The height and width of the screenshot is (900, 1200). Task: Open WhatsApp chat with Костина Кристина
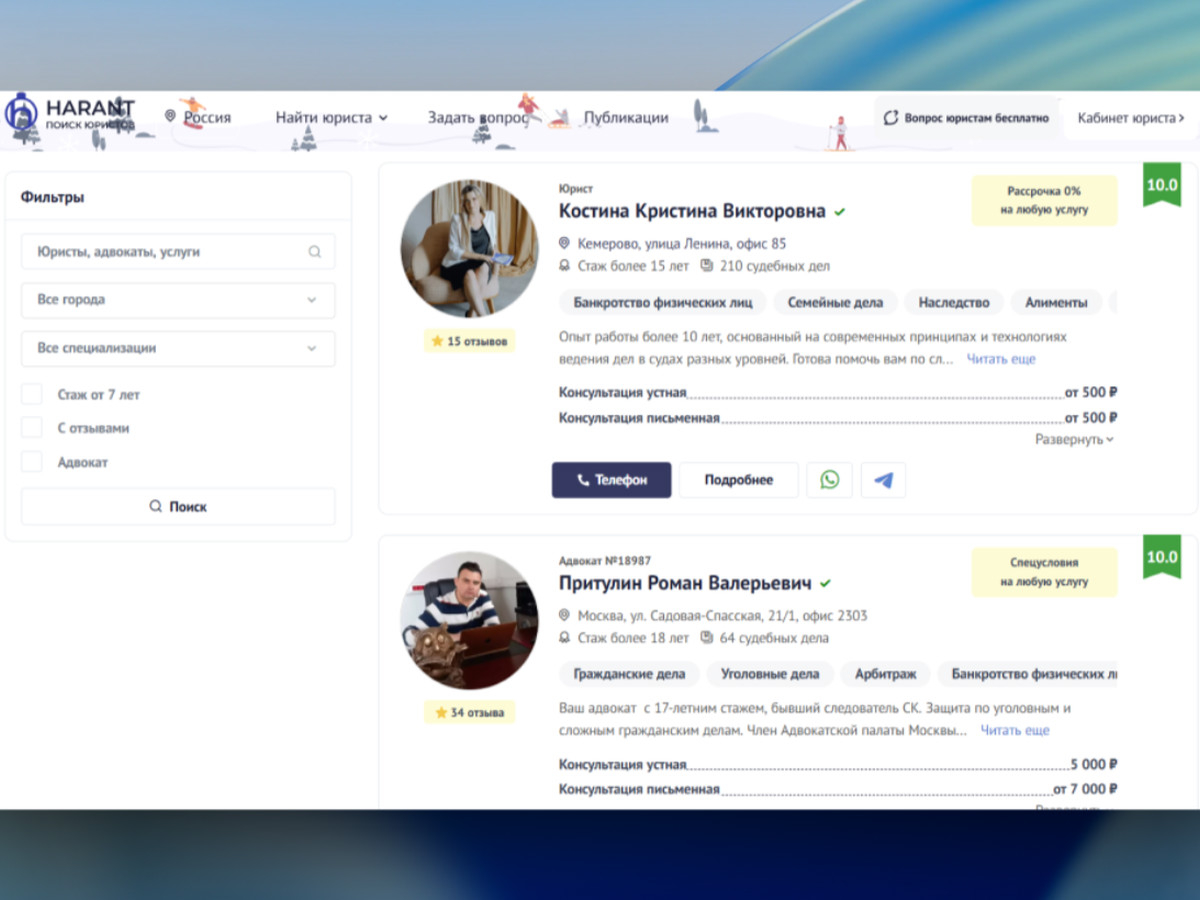[x=830, y=480]
